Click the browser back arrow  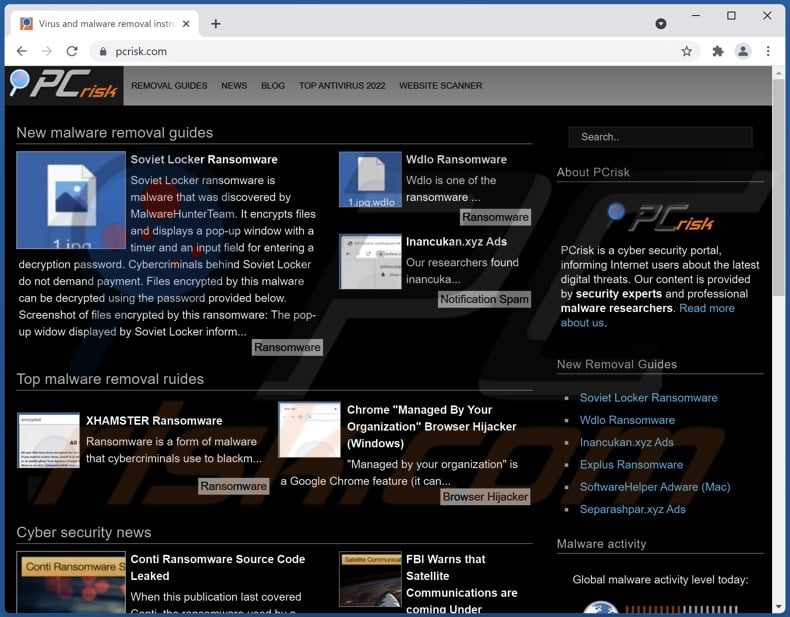[22, 51]
